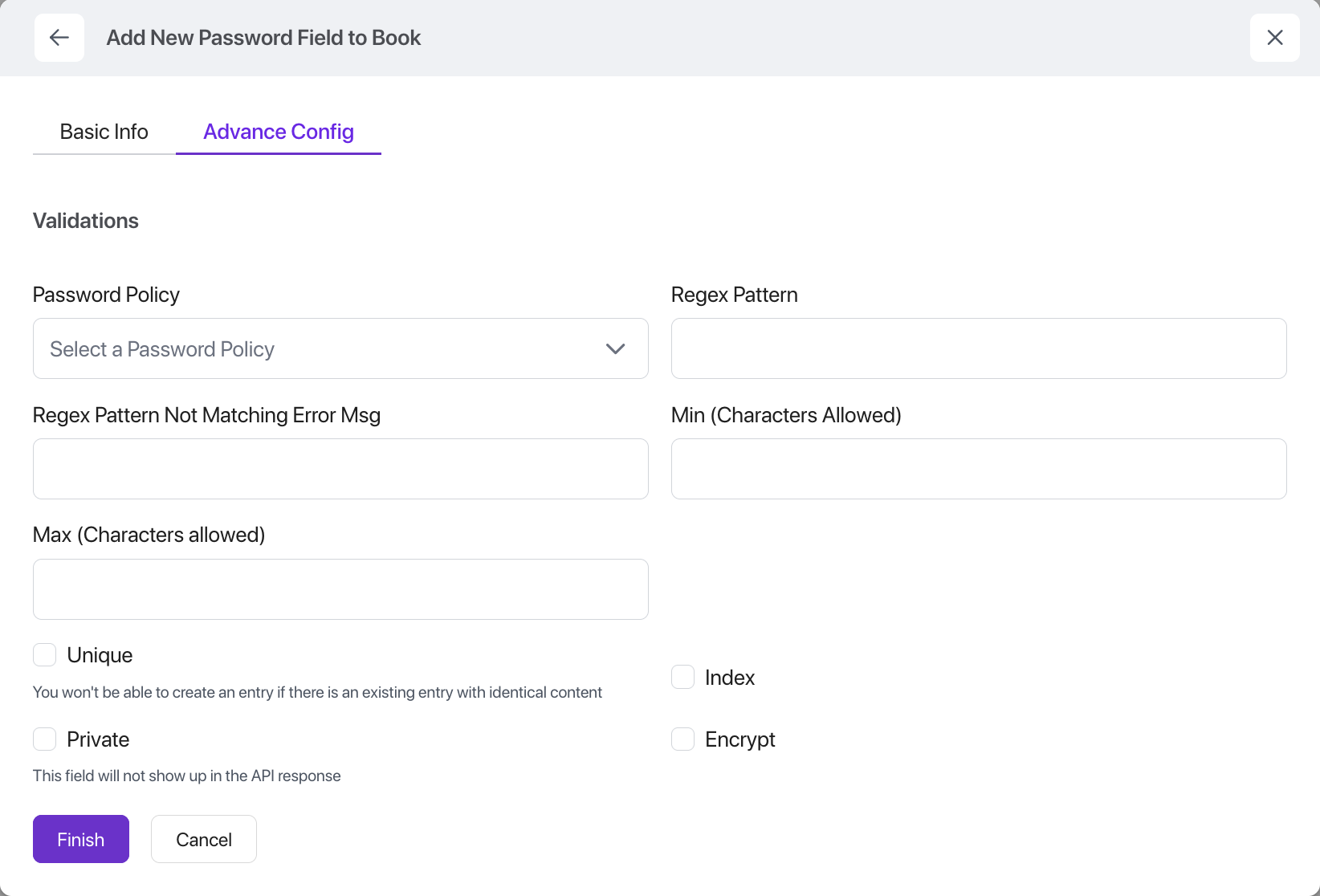This screenshot has height=896, width=1320.
Task: Turn on the Encrypt checkbox
Action: (682, 739)
